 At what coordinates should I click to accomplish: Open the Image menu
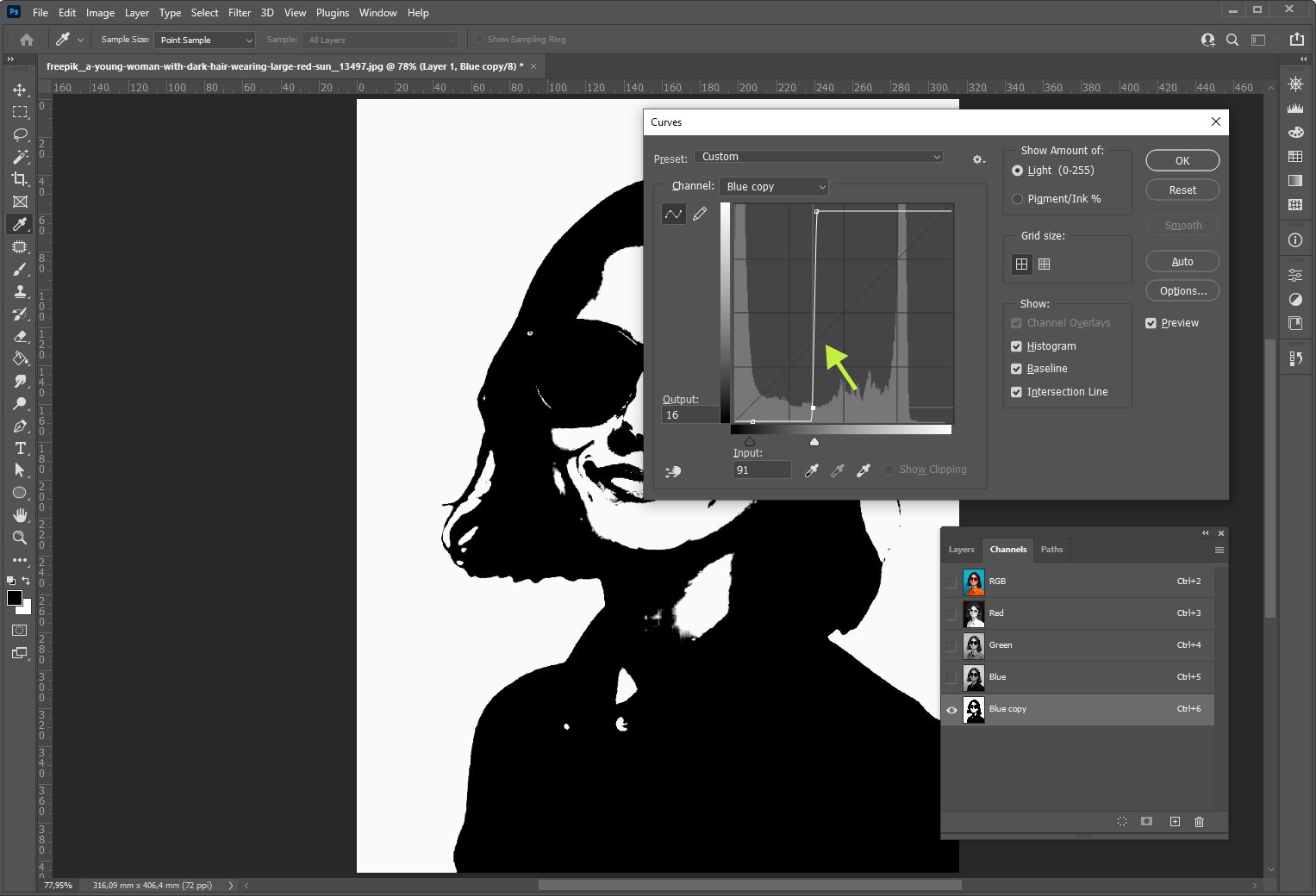(100, 13)
